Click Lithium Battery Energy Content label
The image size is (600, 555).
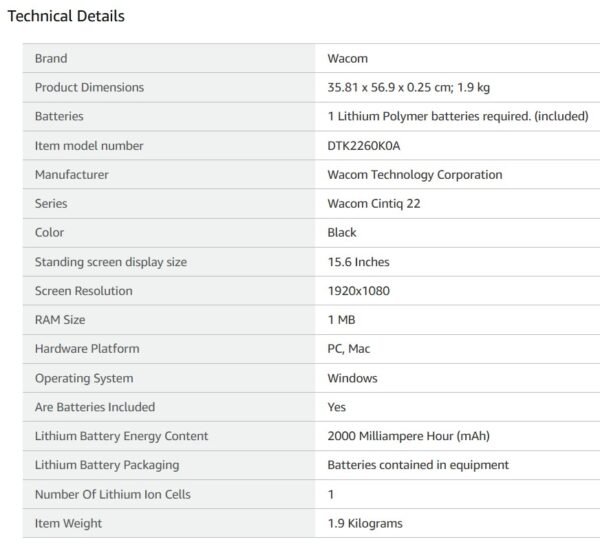pyautogui.click(x=121, y=436)
